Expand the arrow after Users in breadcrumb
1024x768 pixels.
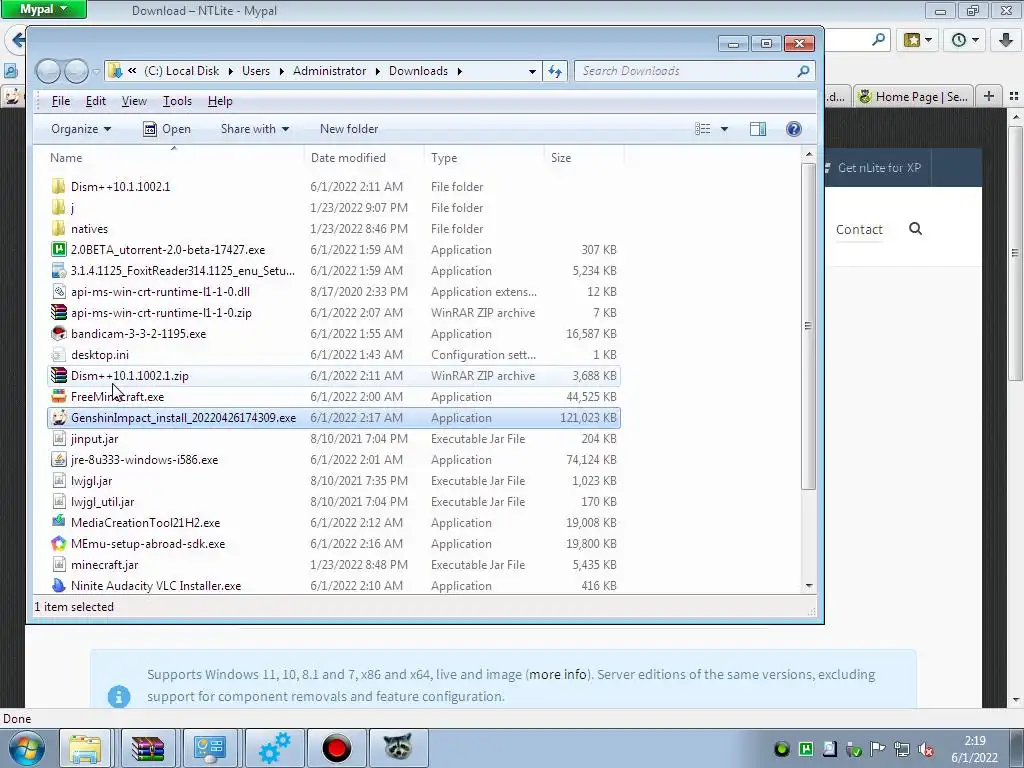pyautogui.click(x=281, y=71)
